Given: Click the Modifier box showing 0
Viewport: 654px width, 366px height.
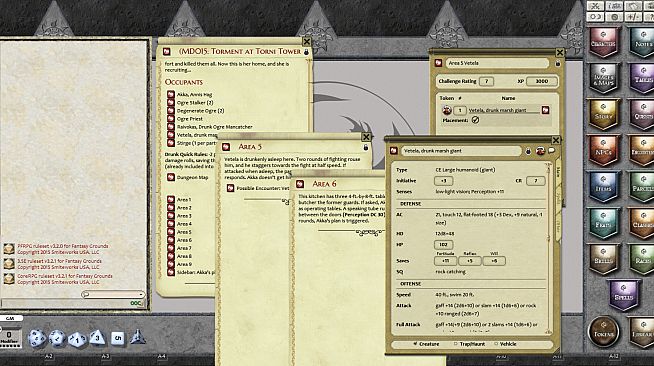Looking at the screenshot, I should [x=9, y=337].
